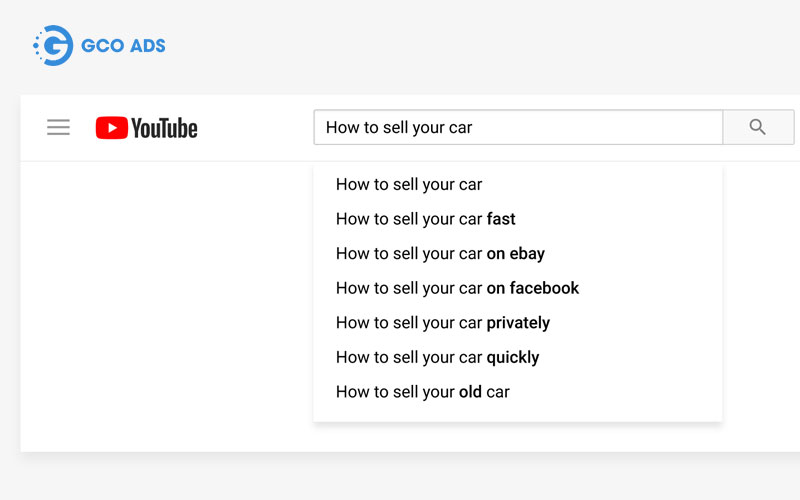Select the 'How to sell your old car' suggestion
The image size is (800, 500).
coord(422,392)
